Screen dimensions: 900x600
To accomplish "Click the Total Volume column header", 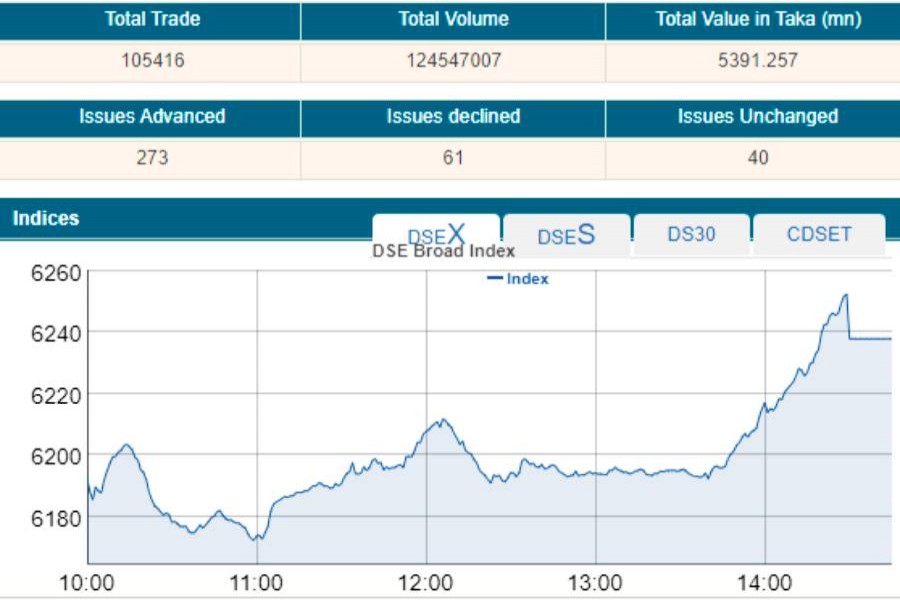I will click(453, 19).
